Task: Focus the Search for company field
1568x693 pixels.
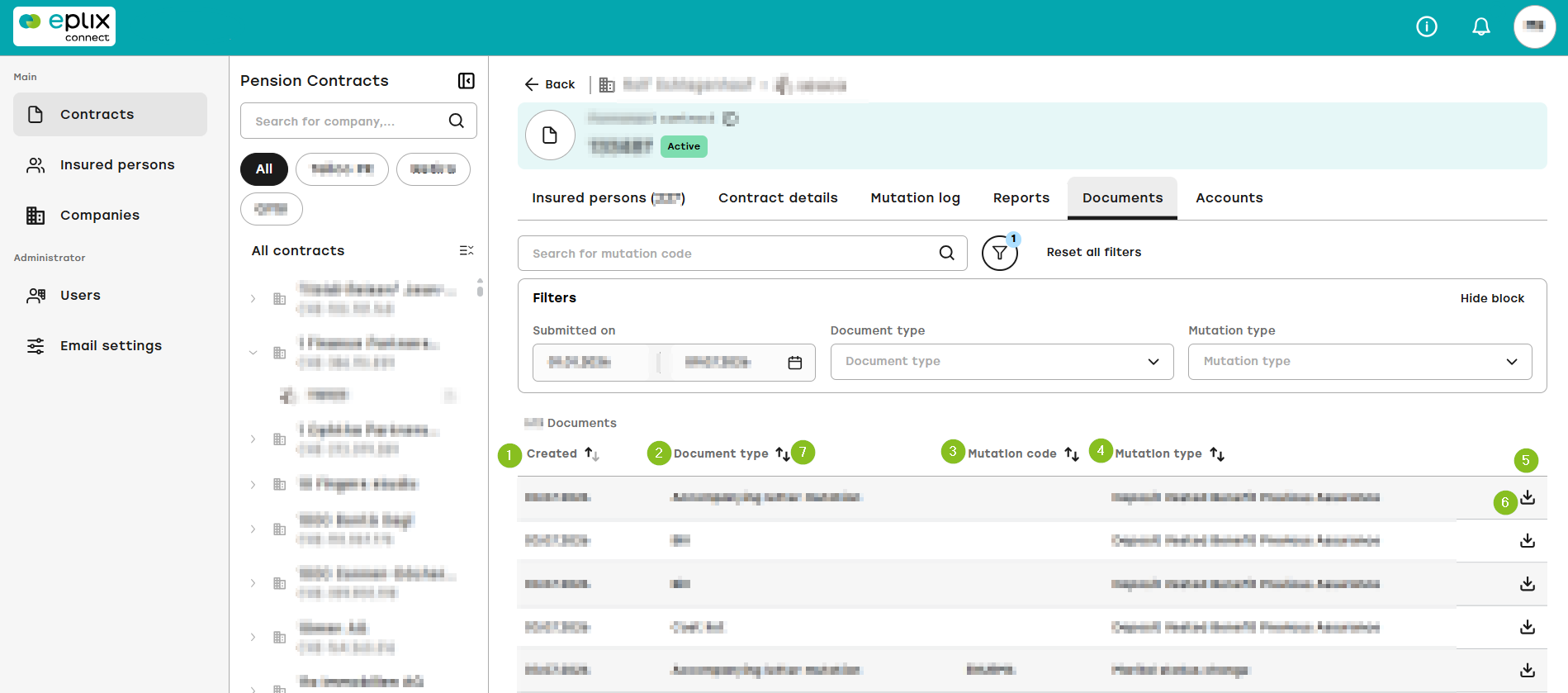Action: pos(358,121)
